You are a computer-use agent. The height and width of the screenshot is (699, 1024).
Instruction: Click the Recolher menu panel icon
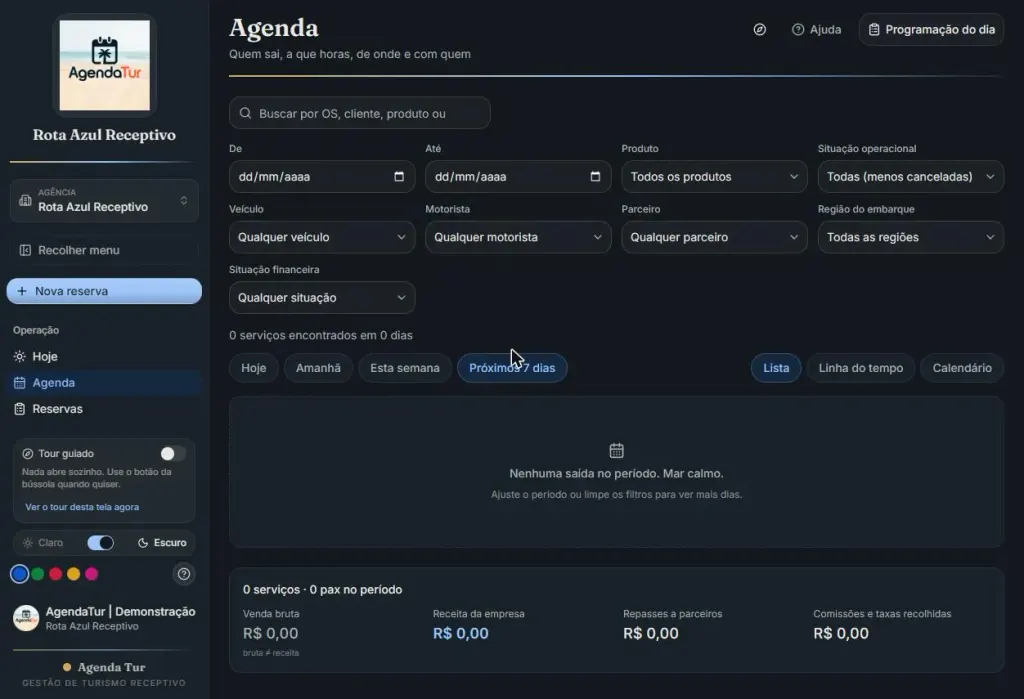(25, 250)
